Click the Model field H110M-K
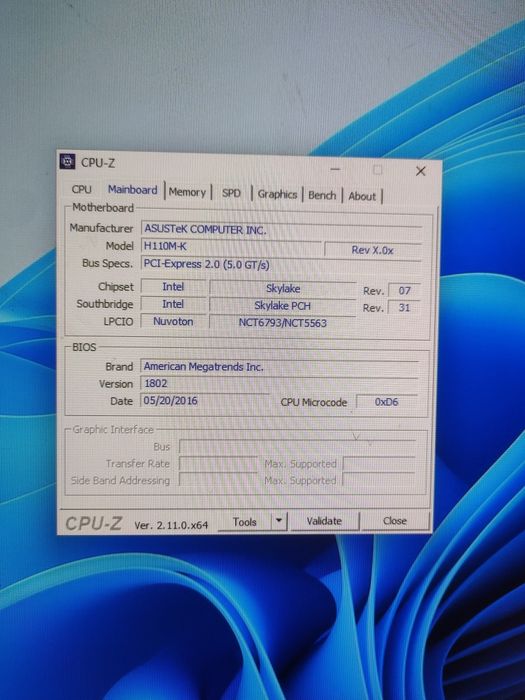 pos(231,246)
